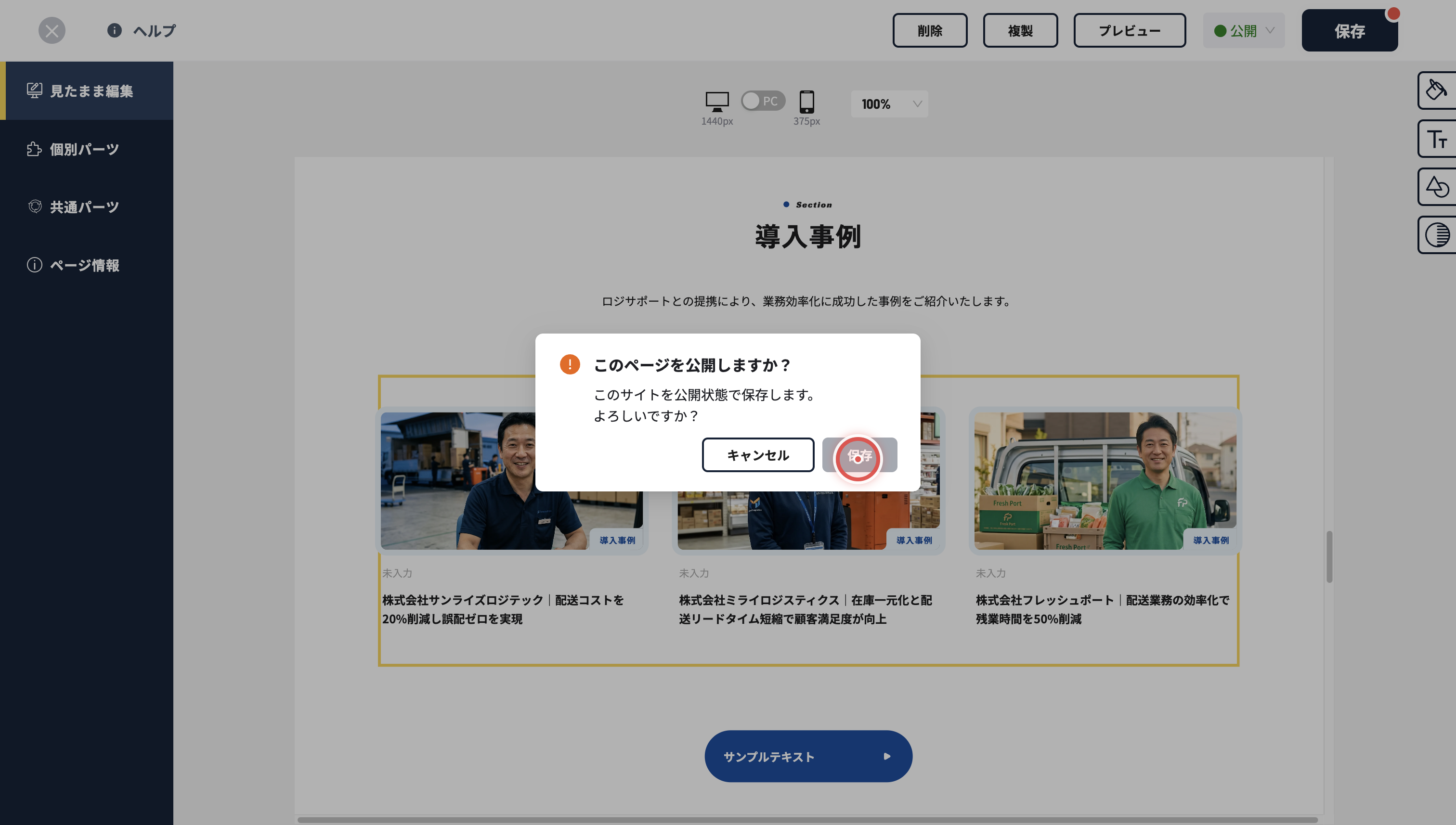Viewport: 1456px width, 825px height.
Task: Click the vertical scrollbar of the canvas
Action: [1329, 556]
